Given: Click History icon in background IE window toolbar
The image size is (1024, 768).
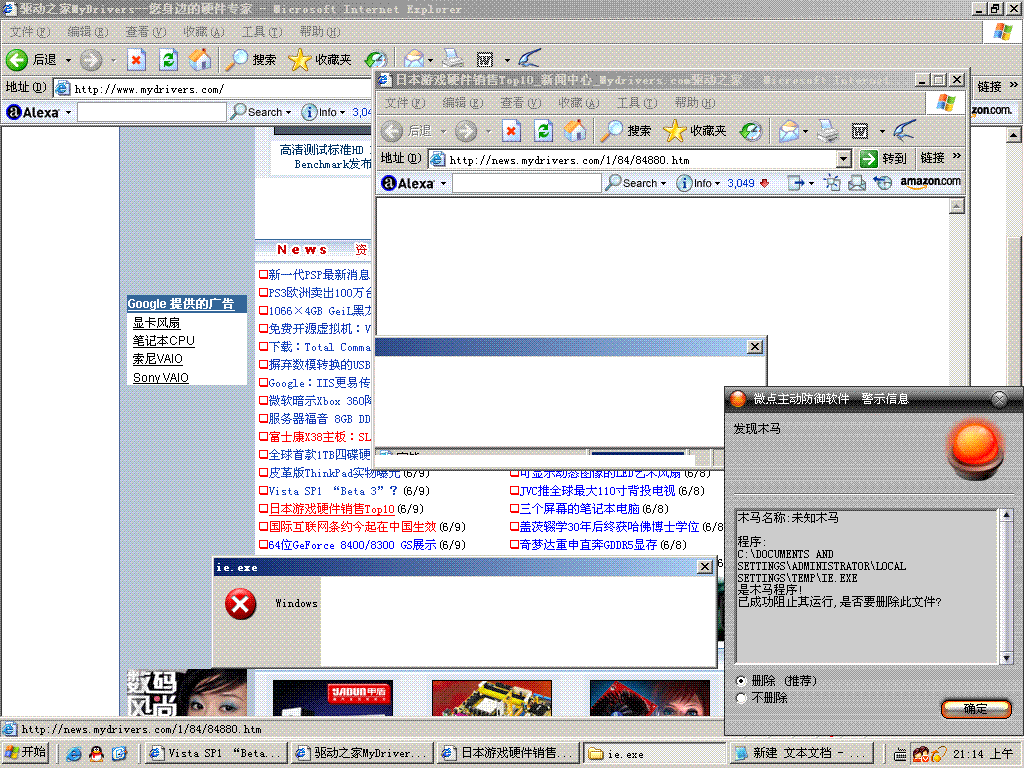Looking at the screenshot, I should (376, 59).
